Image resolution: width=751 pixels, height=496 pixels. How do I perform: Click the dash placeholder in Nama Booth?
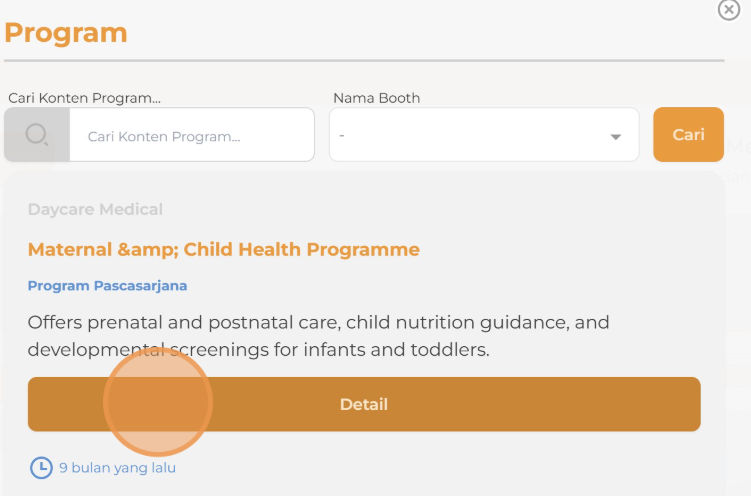pos(342,135)
